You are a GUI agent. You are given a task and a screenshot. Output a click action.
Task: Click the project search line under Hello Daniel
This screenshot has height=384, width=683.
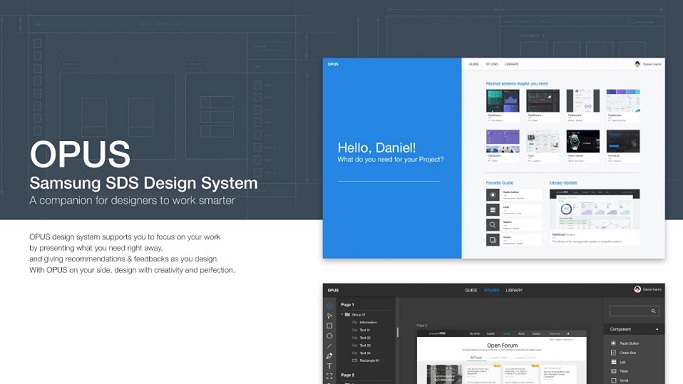point(389,181)
